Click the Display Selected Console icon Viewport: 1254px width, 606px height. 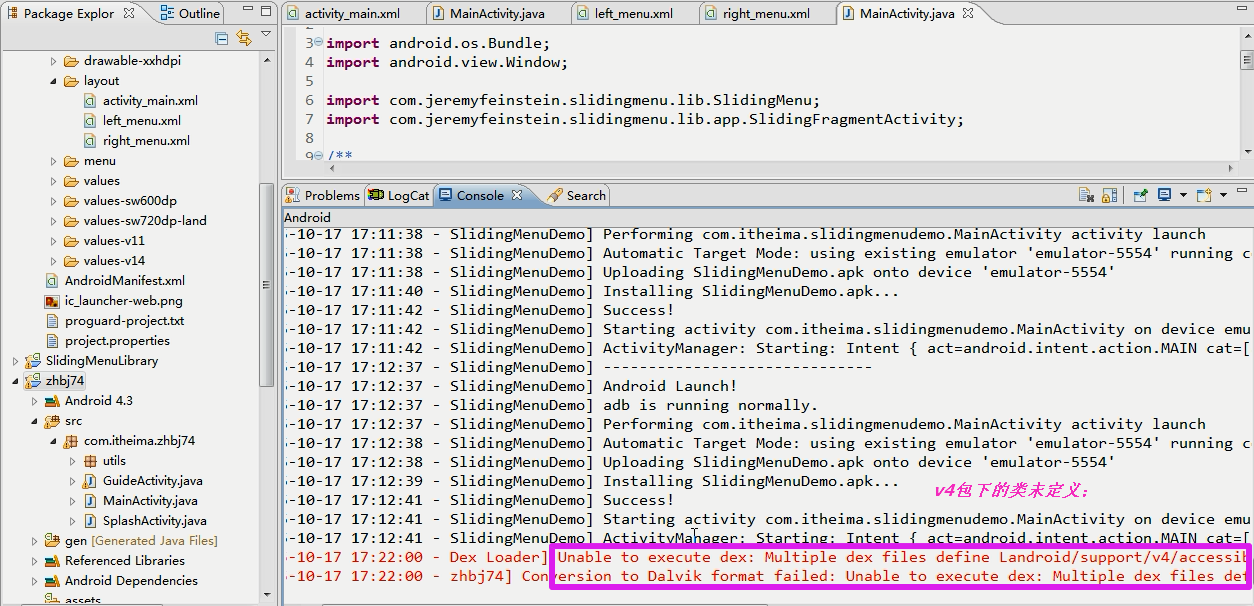point(1165,196)
